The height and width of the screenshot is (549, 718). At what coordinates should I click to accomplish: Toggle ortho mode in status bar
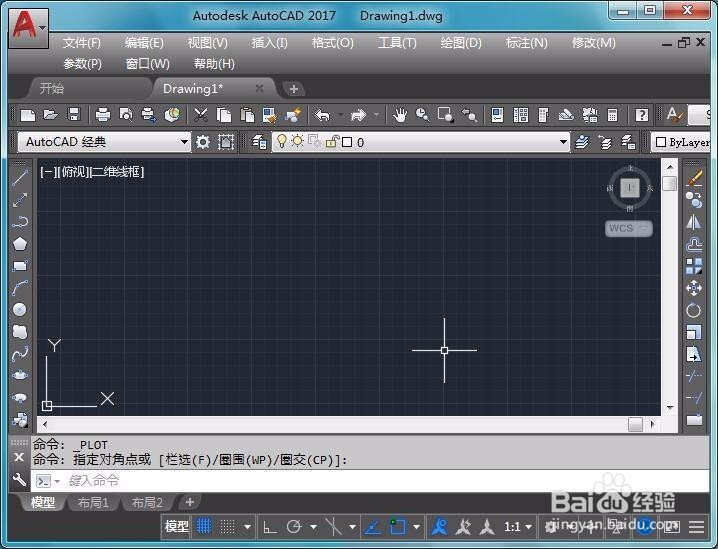(x=269, y=527)
